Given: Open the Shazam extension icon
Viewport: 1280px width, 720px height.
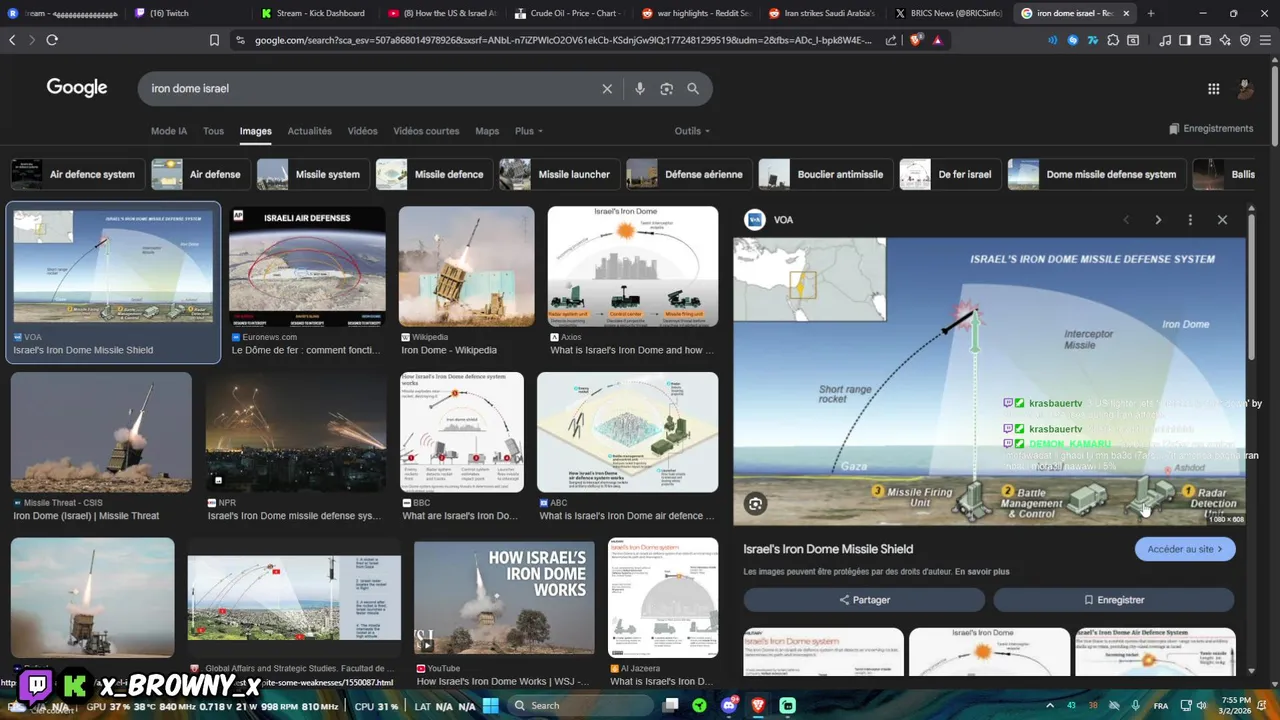Looking at the screenshot, I should 1073,40.
